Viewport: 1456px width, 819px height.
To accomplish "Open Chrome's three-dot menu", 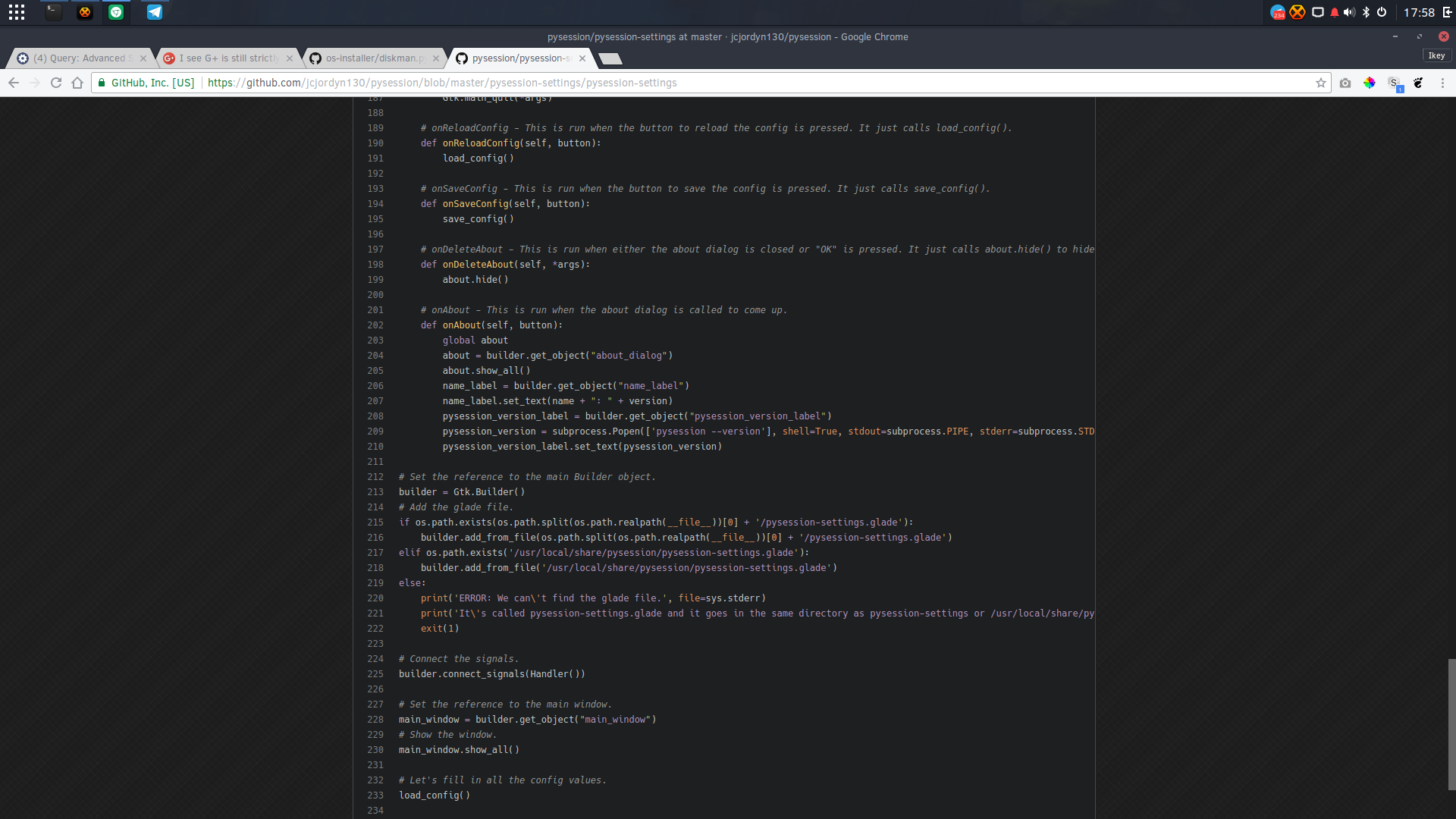I will (x=1442, y=83).
